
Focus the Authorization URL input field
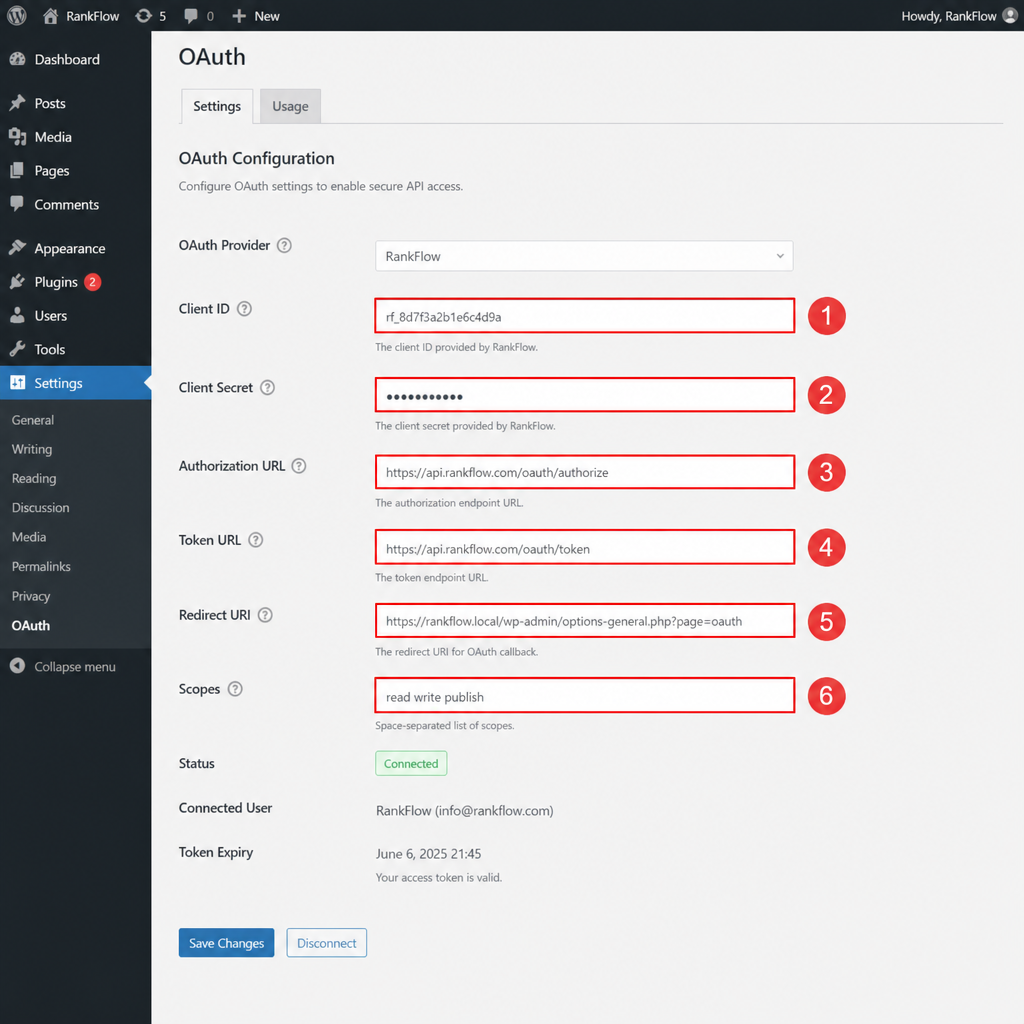(584, 472)
